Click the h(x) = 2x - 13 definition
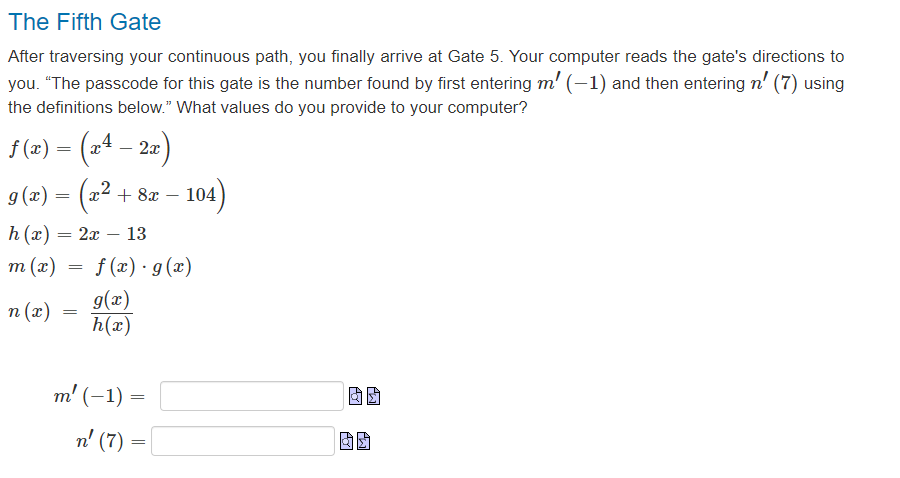Image resolution: width=900 pixels, height=478 pixels. click(77, 234)
